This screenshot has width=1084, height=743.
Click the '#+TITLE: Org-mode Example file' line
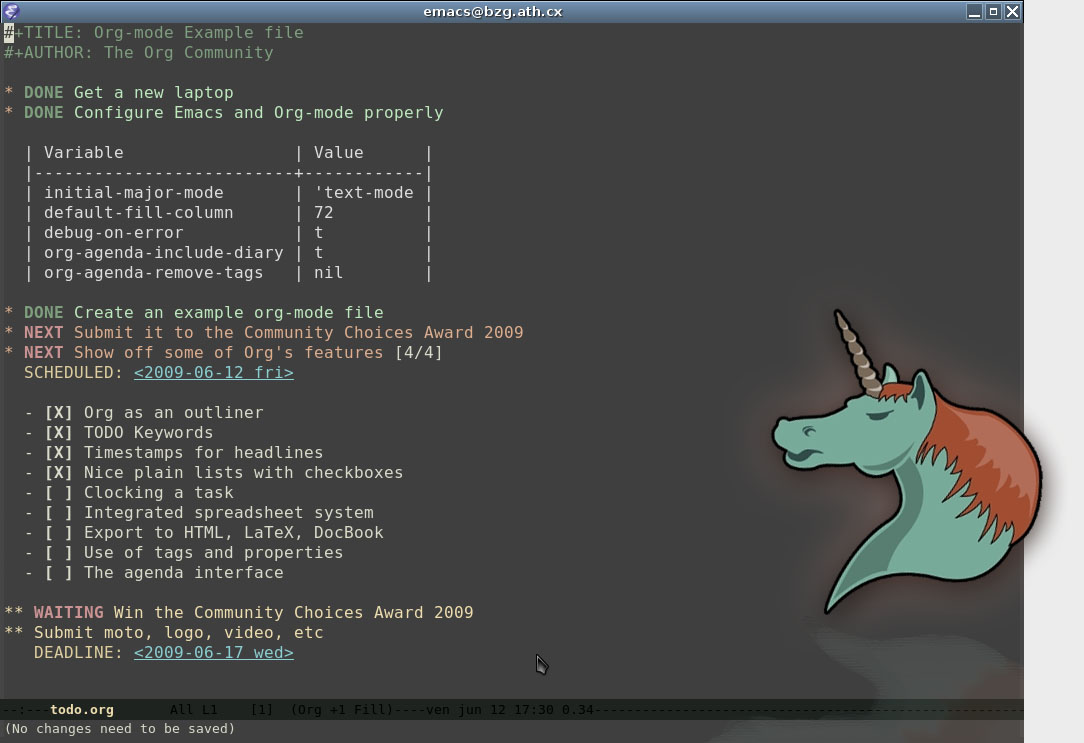click(x=153, y=32)
